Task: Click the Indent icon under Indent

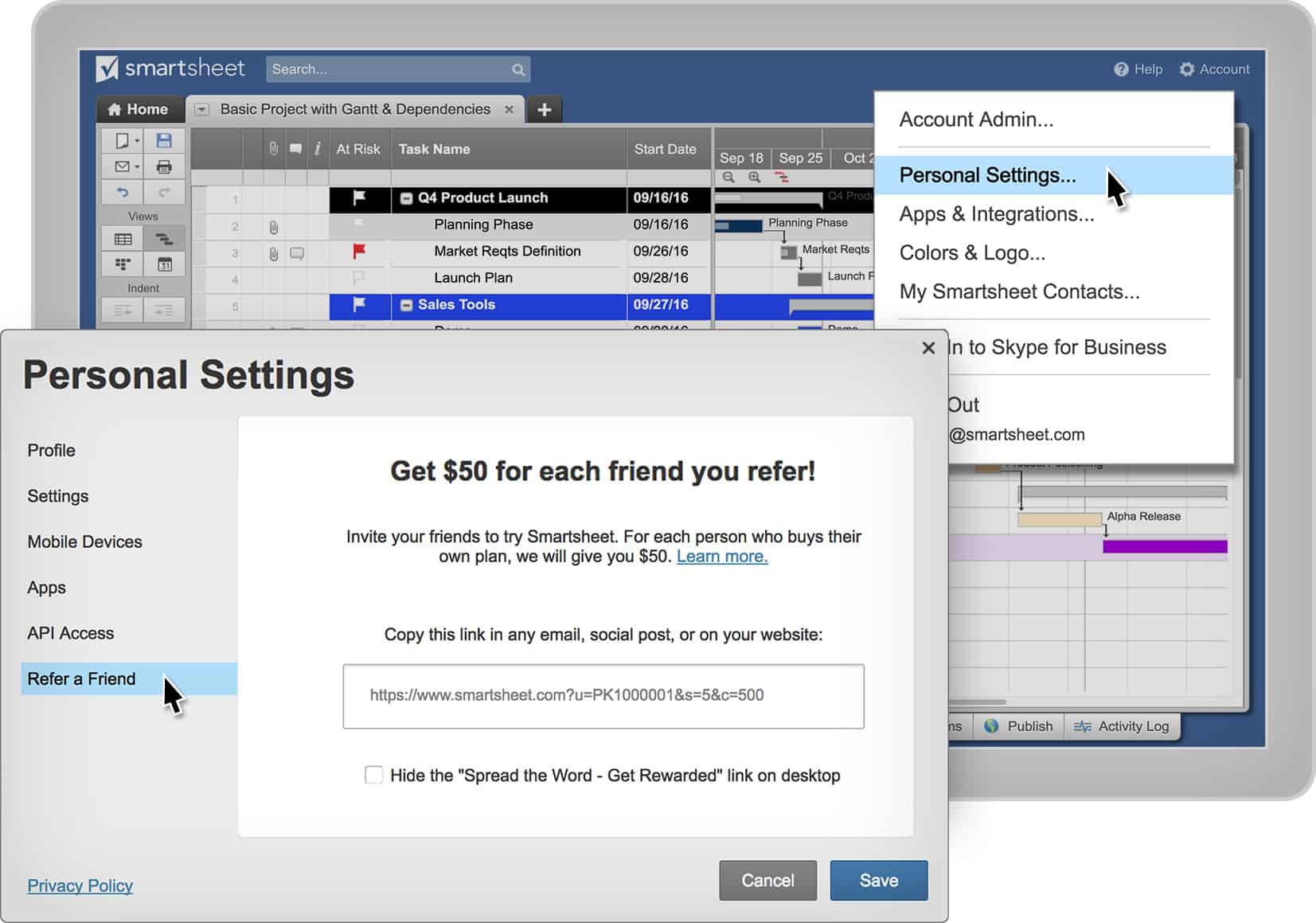Action: click(164, 310)
